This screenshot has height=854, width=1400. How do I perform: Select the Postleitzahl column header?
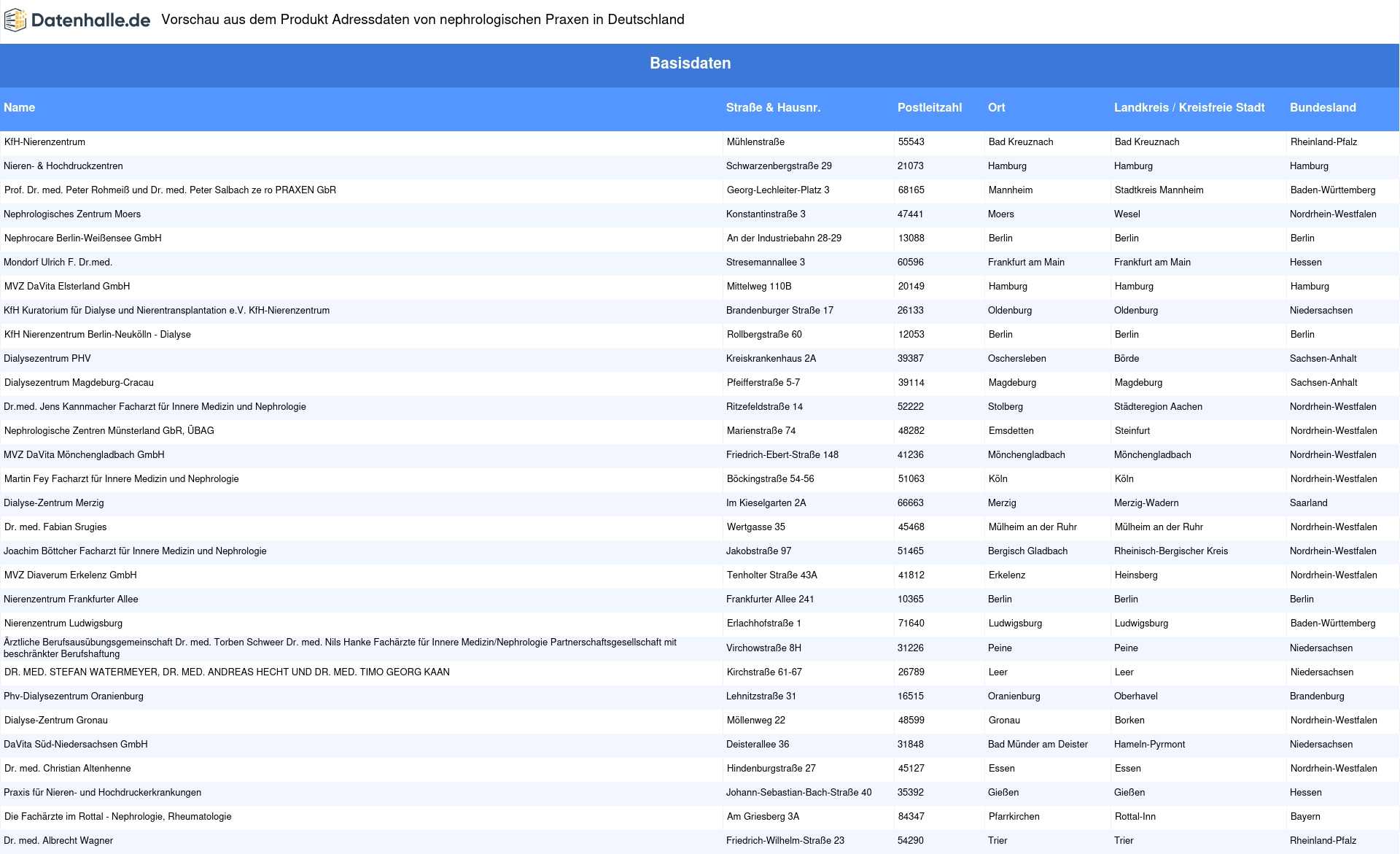tap(930, 107)
